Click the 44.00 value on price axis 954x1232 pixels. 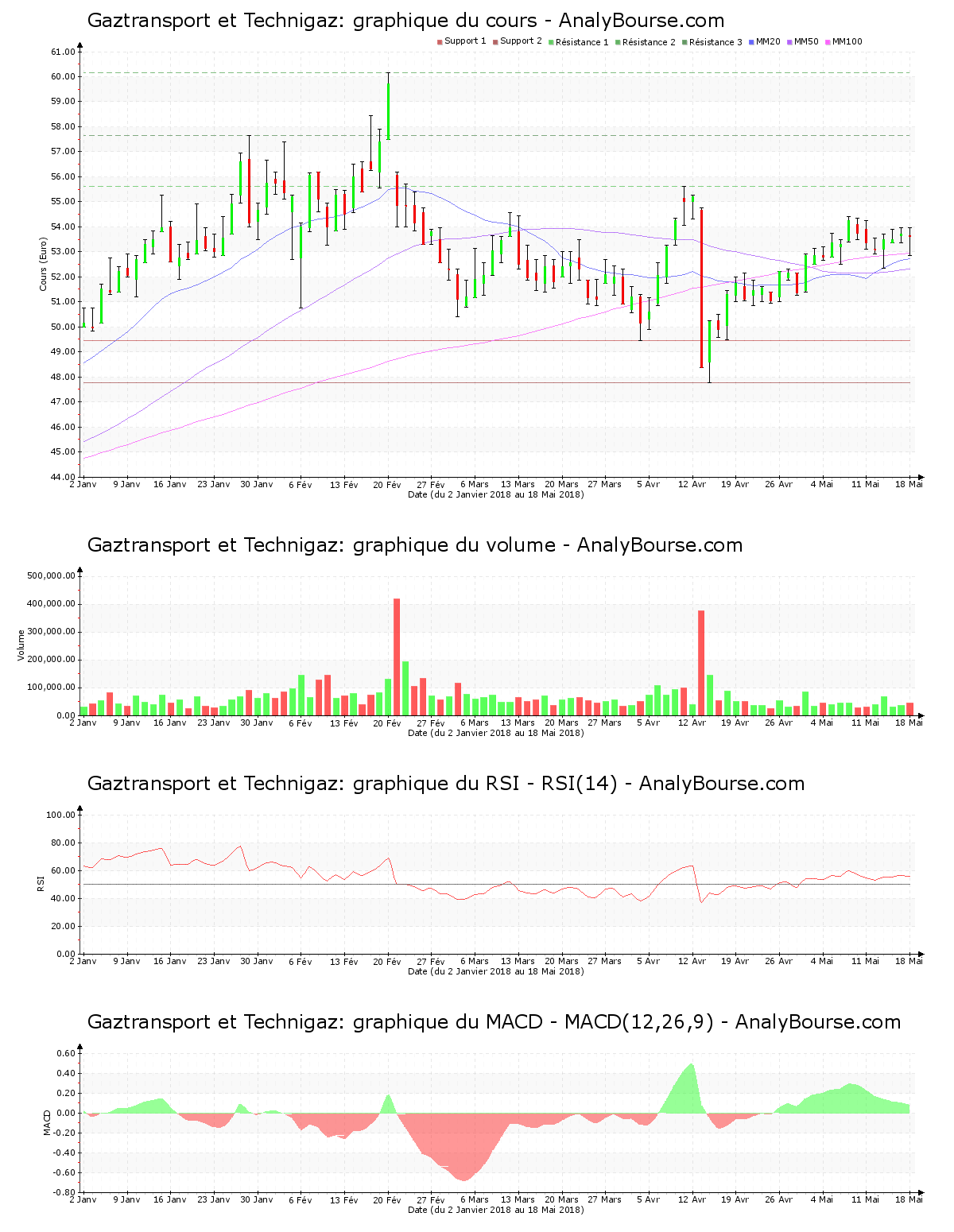click(x=63, y=477)
